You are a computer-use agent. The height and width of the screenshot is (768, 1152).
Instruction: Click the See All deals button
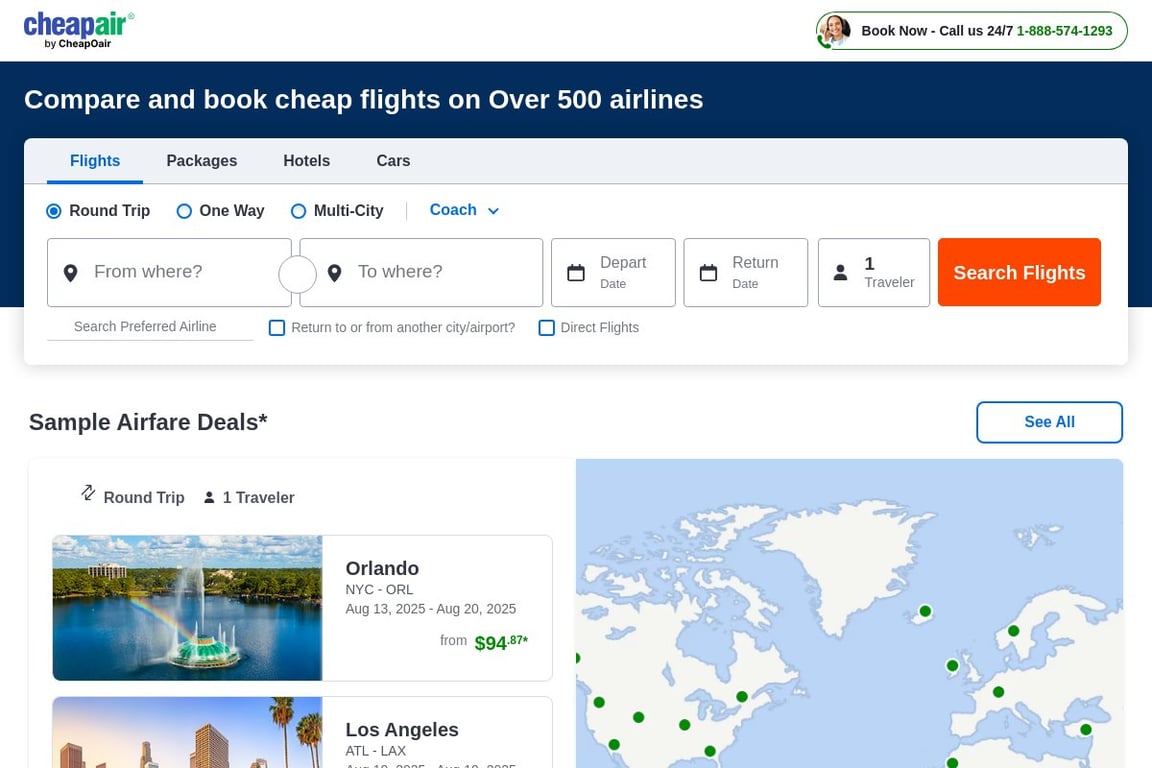(1049, 422)
